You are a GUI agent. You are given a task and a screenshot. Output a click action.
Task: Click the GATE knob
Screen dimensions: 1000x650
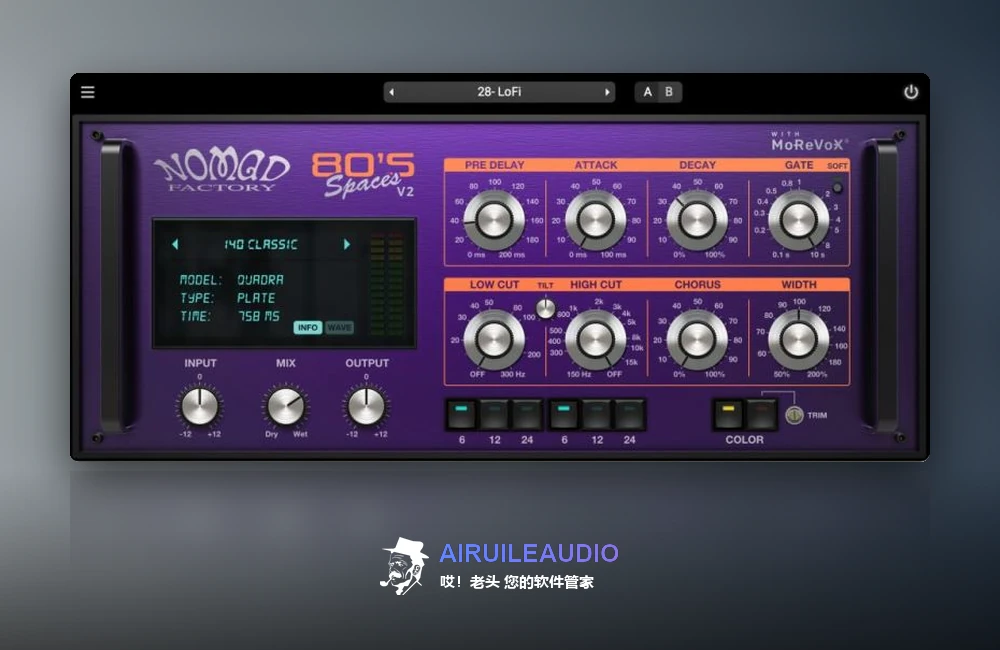click(x=798, y=221)
